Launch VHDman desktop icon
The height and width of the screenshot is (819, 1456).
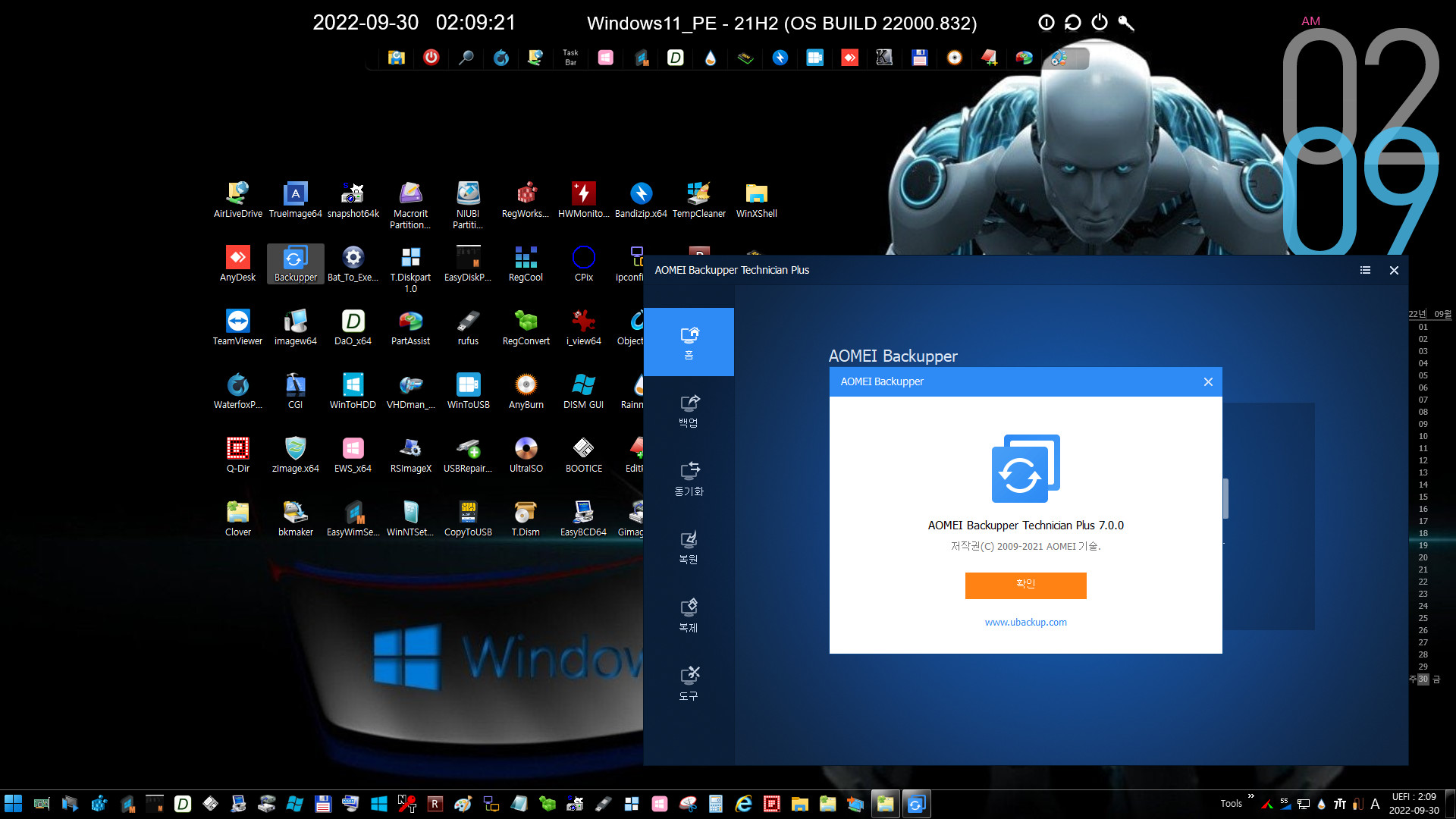click(410, 391)
